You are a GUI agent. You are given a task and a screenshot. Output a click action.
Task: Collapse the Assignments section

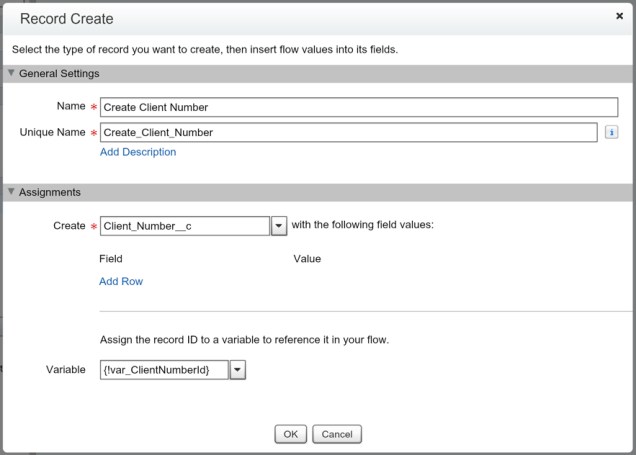[11, 191]
